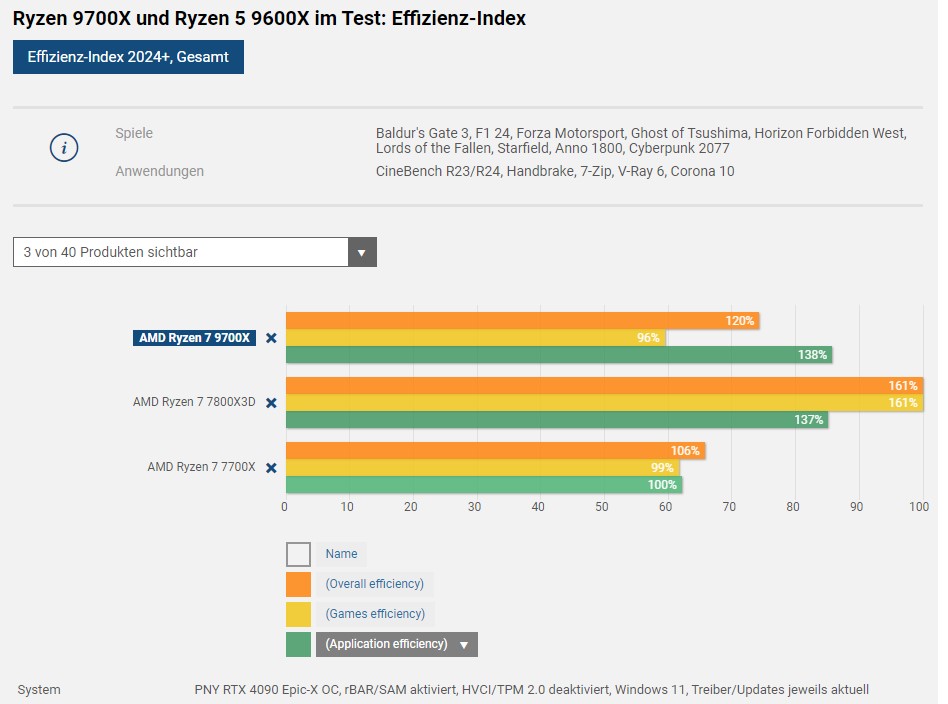This screenshot has height=704, width=948.
Task: Click the 'System' label at the bottom
Action: click(39, 689)
